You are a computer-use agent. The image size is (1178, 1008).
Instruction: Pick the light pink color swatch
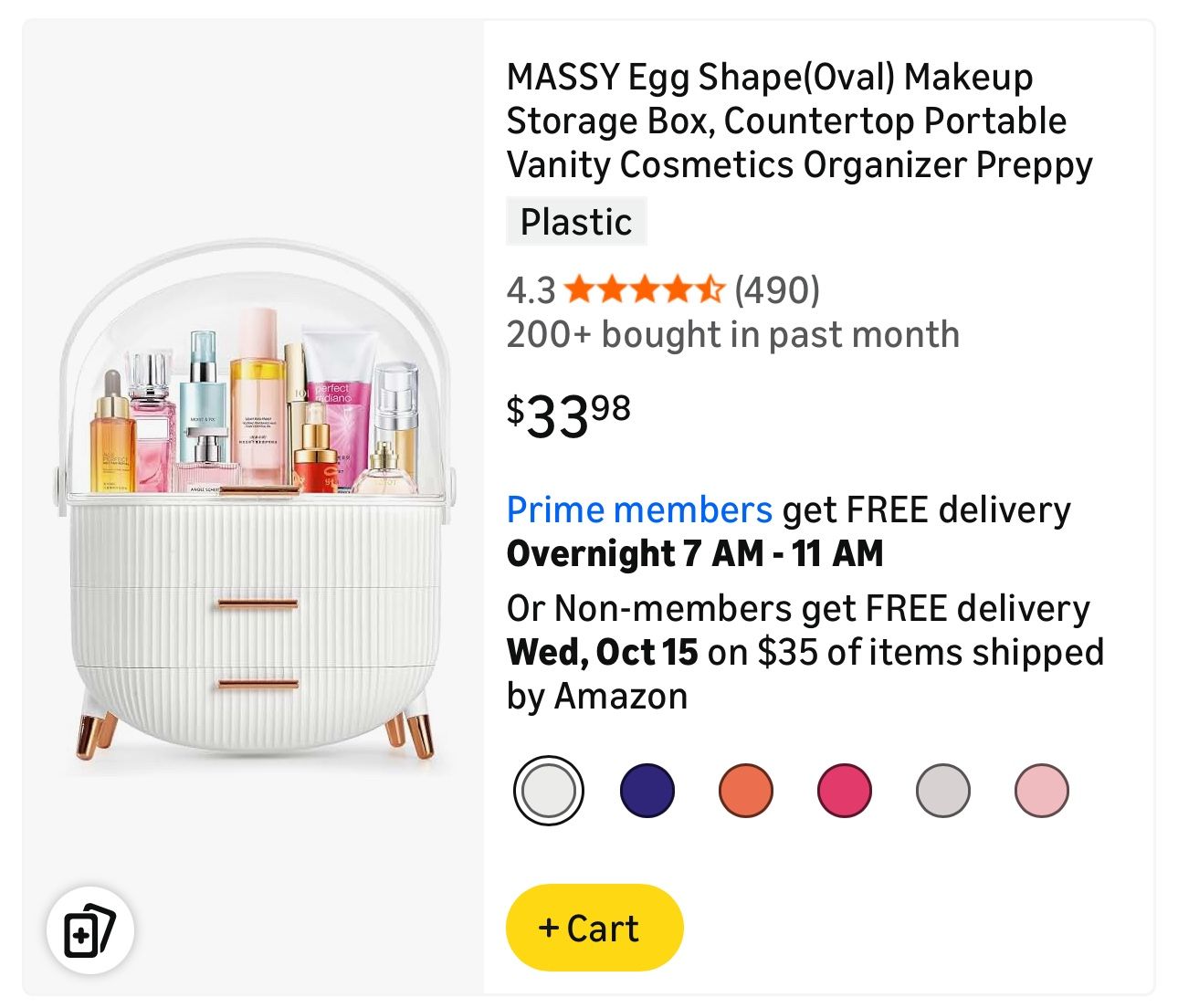click(x=1041, y=791)
